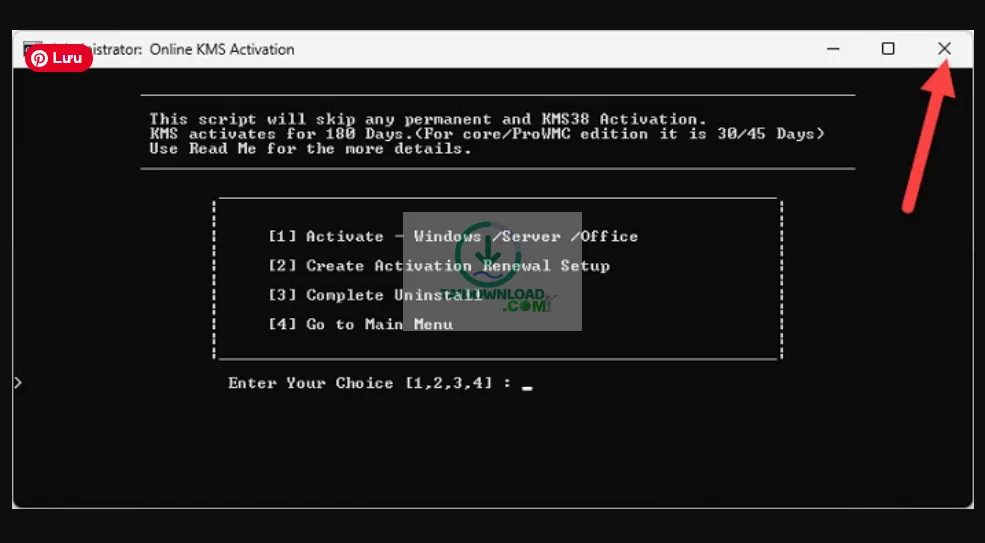Click option [2] Create Activation Renewal Setup

coord(438,266)
